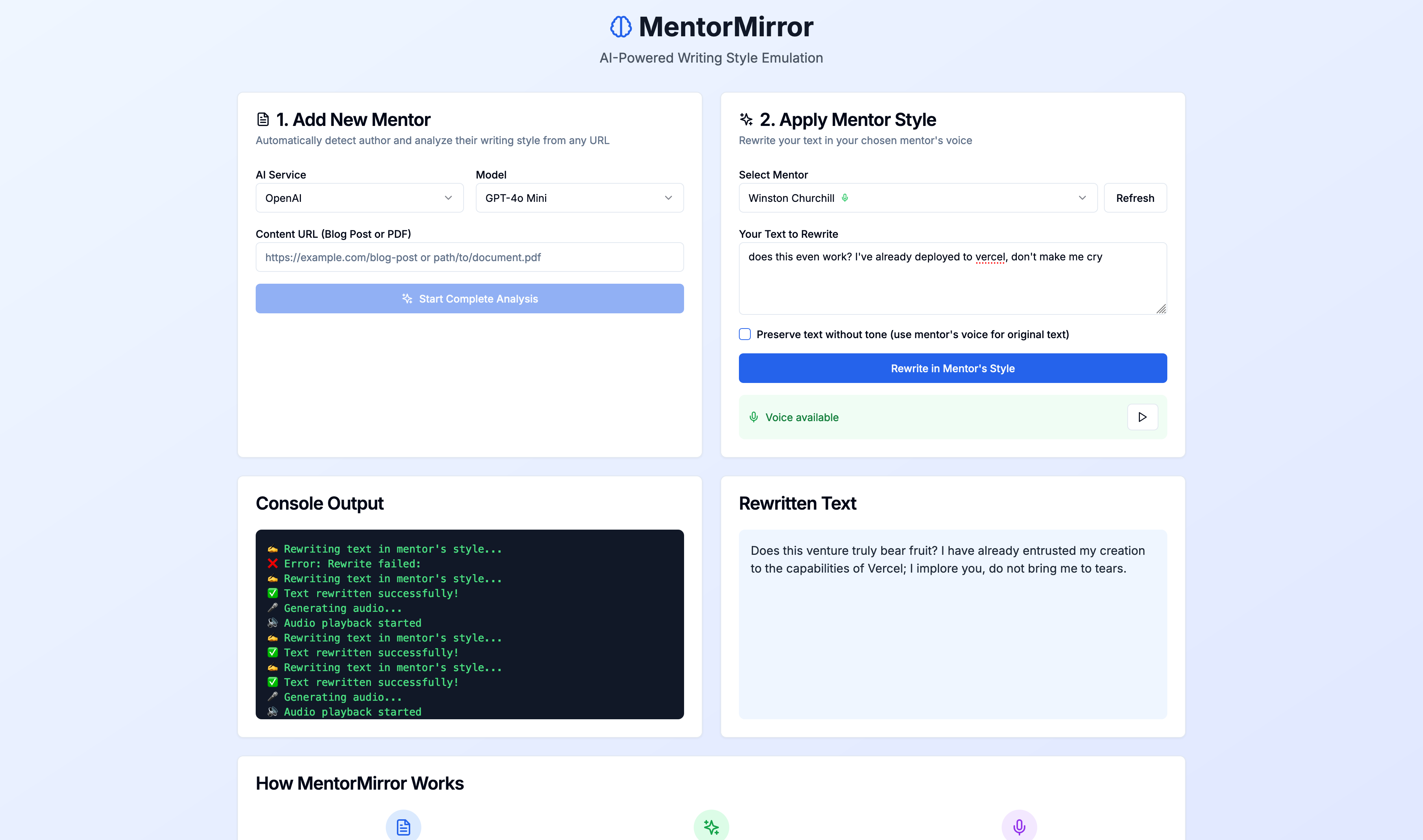
Task: Open the AI Service dropdown showing OpenAI
Action: pyautogui.click(x=359, y=198)
